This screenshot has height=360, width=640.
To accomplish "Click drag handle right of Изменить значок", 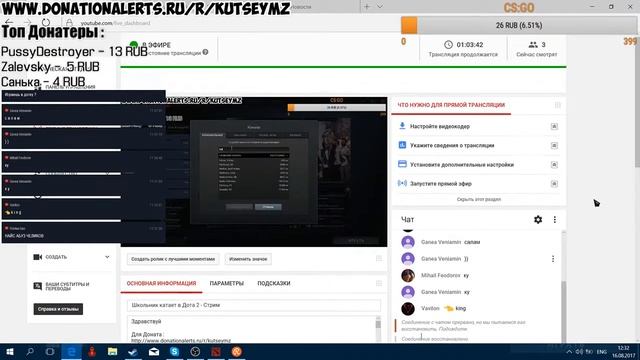I will [379, 258].
